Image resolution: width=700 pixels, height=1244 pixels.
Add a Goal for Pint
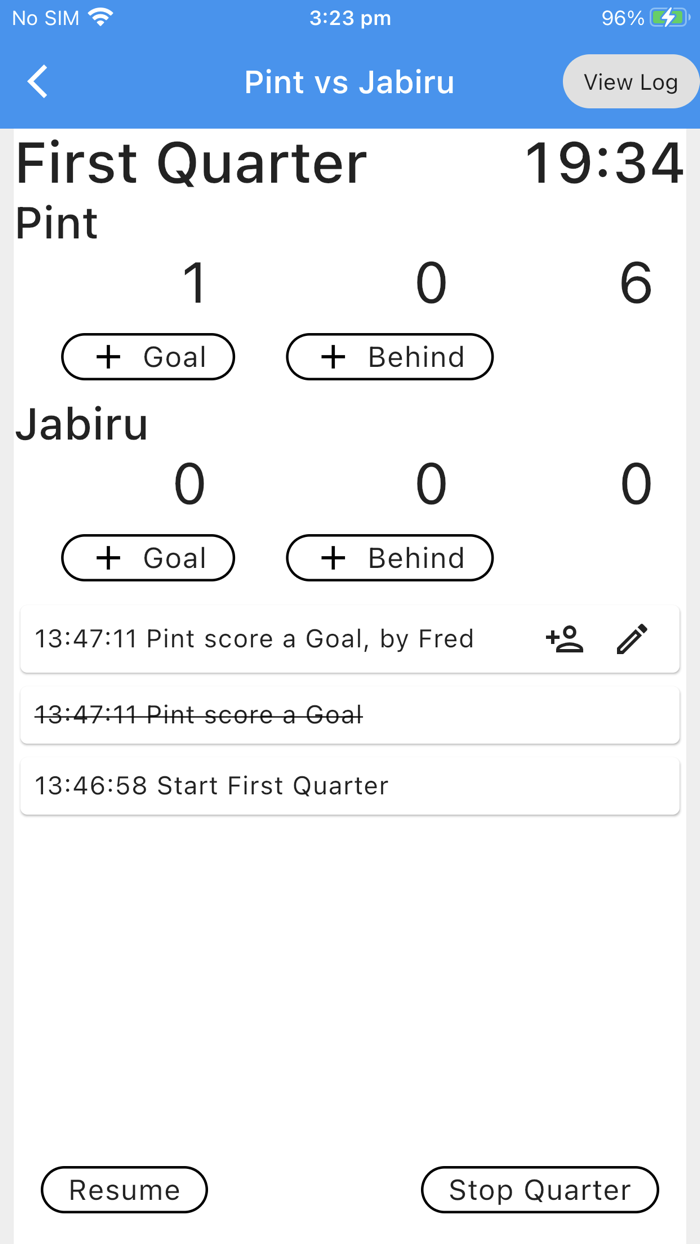point(148,356)
